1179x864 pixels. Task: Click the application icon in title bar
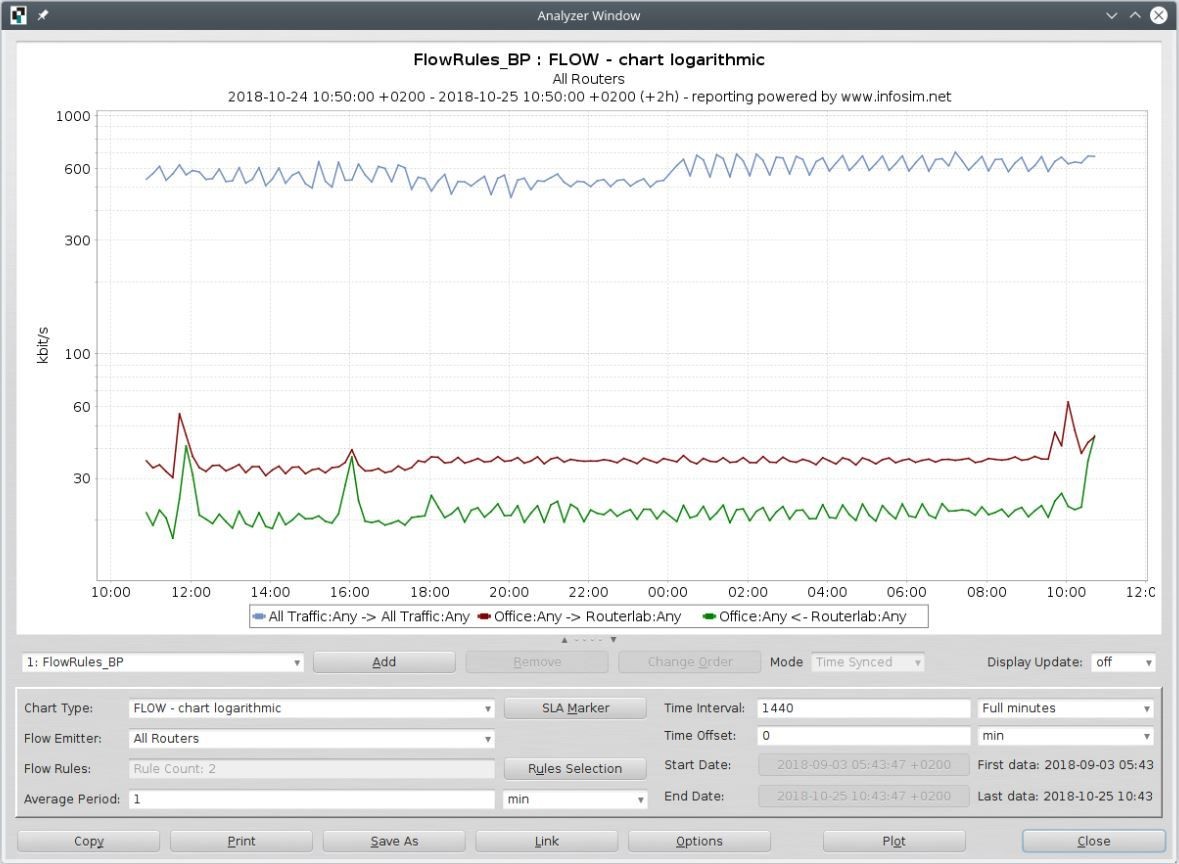18,15
